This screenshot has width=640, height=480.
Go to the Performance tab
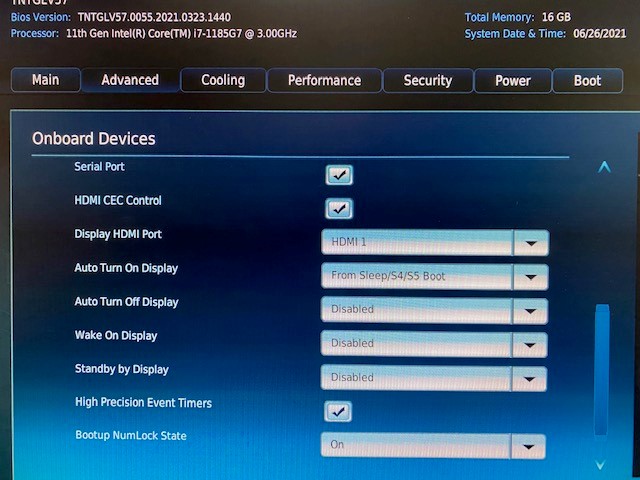click(x=324, y=80)
